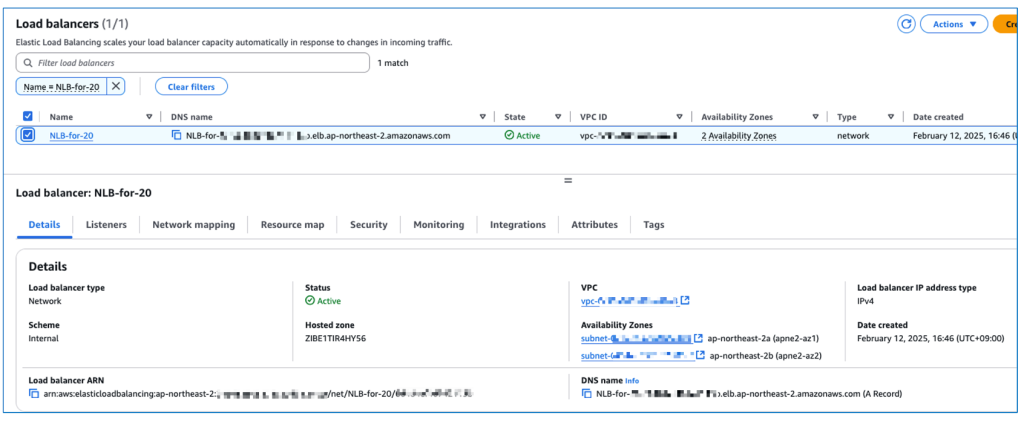Copy the Load balancer ARN
Image resolution: width=1024 pixels, height=421 pixels.
[x=34, y=394]
